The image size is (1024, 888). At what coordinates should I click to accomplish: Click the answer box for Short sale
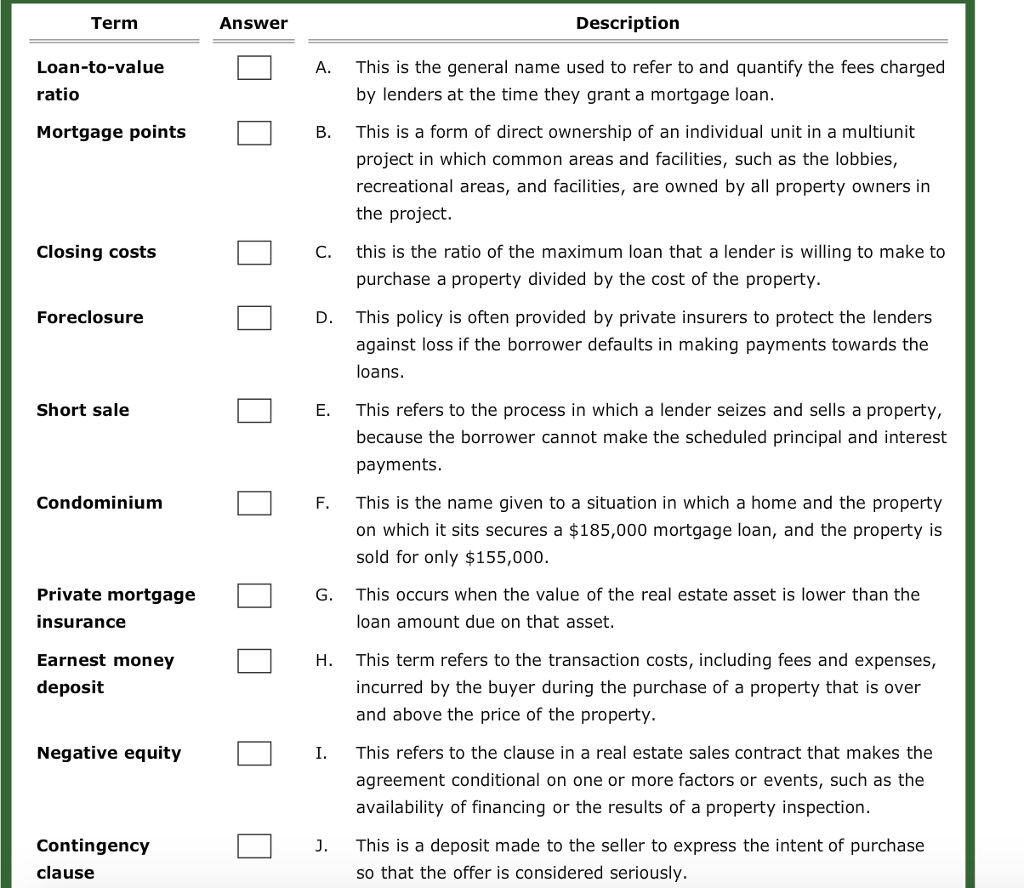pos(254,410)
